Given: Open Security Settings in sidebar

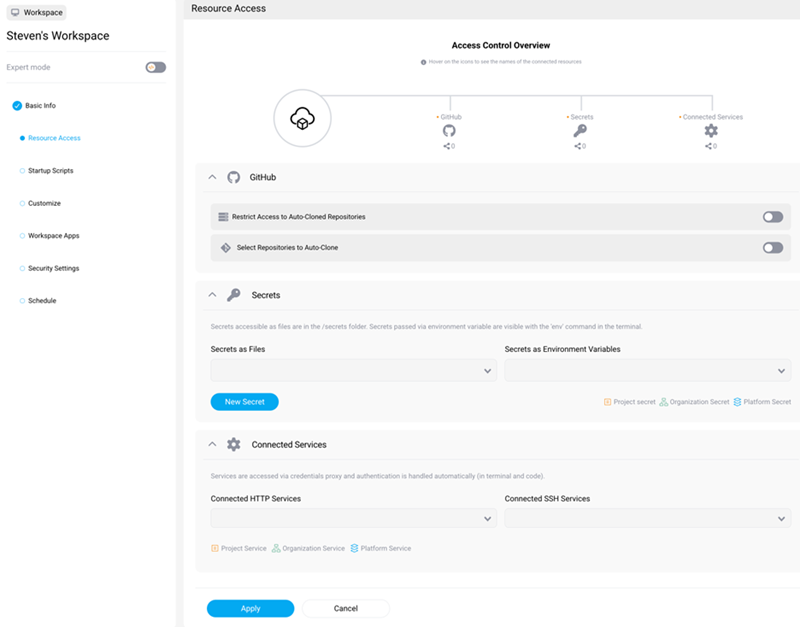Looking at the screenshot, I should pos(53,268).
